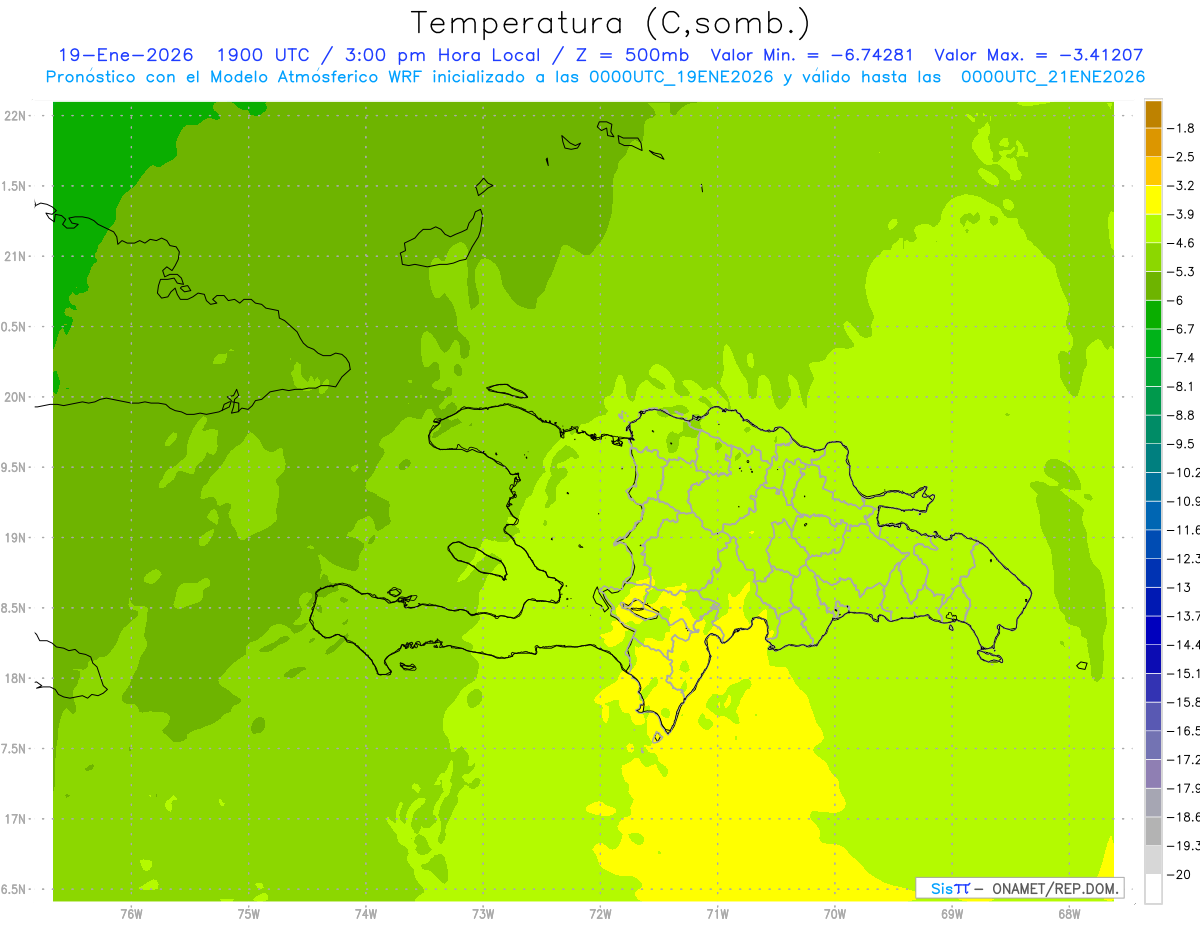This screenshot has height=927, width=1200.
Task: Click the '75W' longitude label
Action: pyautogui.click(x=248, y=913)
